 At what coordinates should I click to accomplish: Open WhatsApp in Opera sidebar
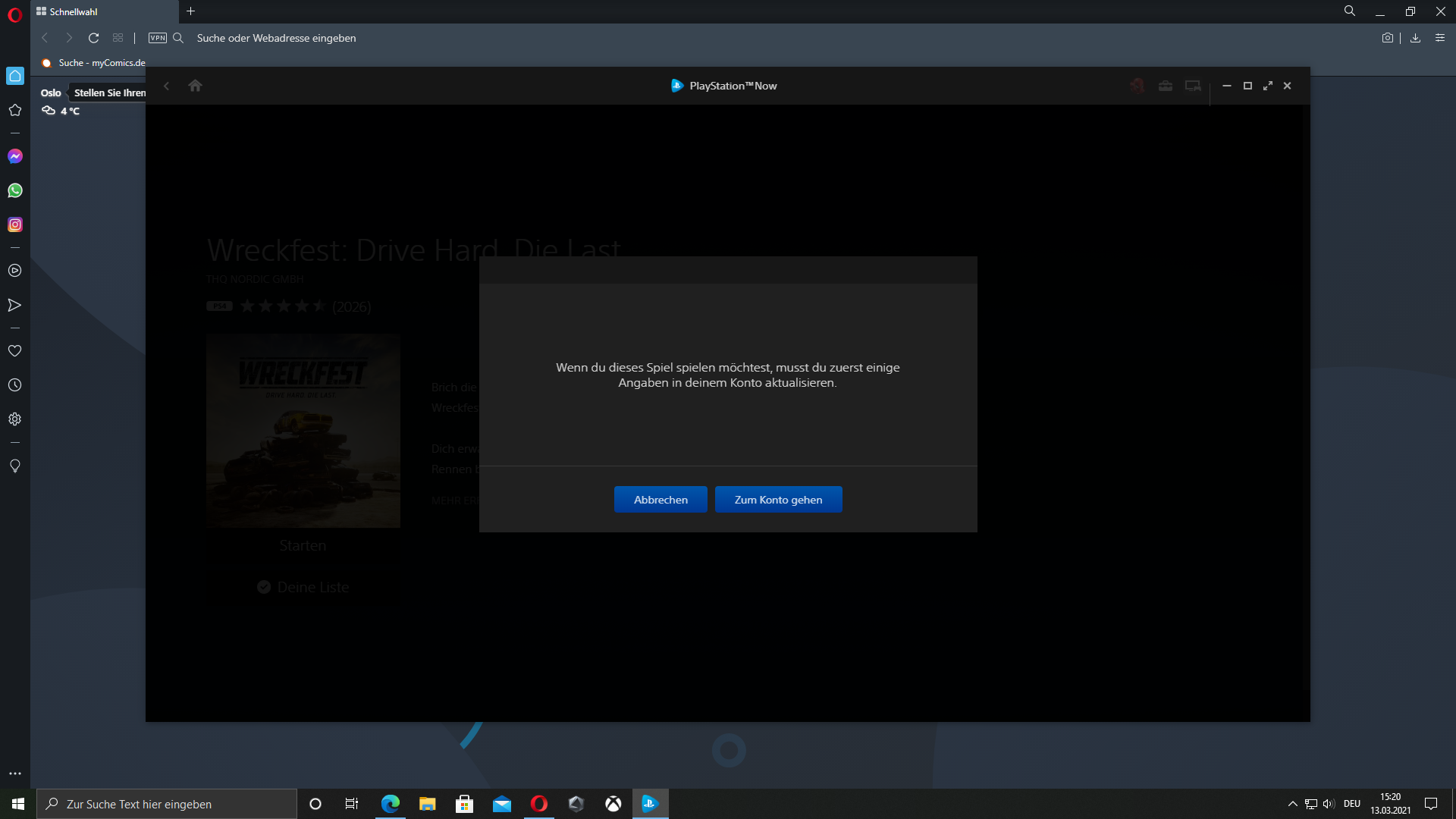pyautogui.click(x=15, y=190)
